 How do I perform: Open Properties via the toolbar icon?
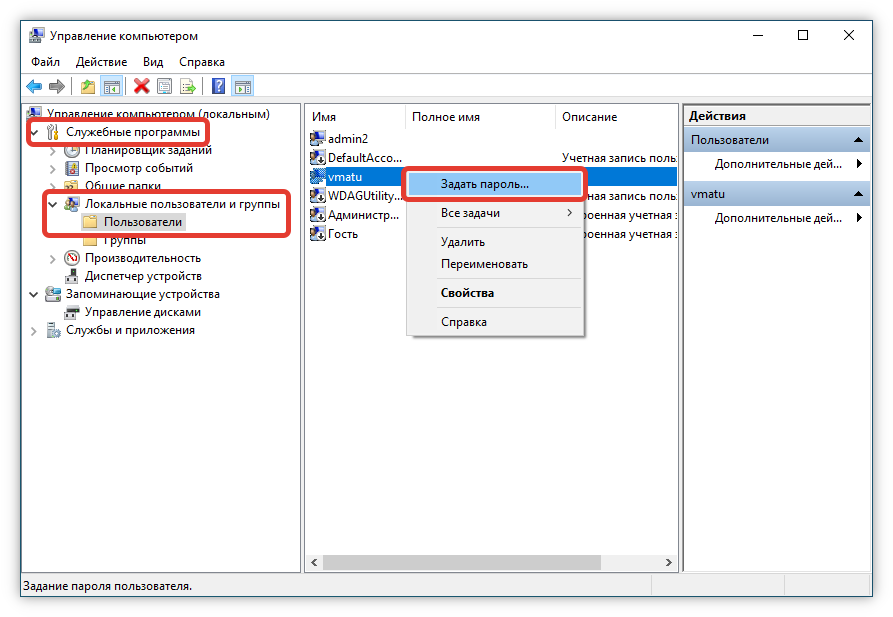coord(164,87)
